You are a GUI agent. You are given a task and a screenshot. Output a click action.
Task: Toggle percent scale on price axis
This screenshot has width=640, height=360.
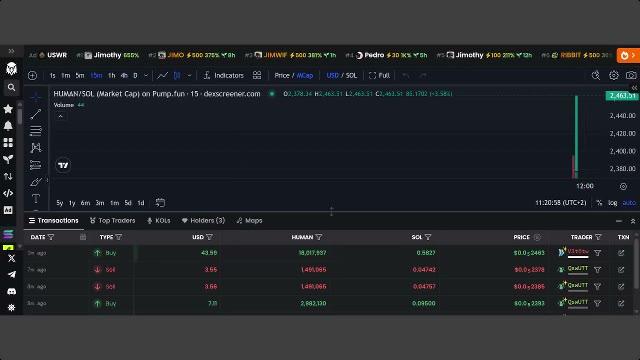(599, 203)
